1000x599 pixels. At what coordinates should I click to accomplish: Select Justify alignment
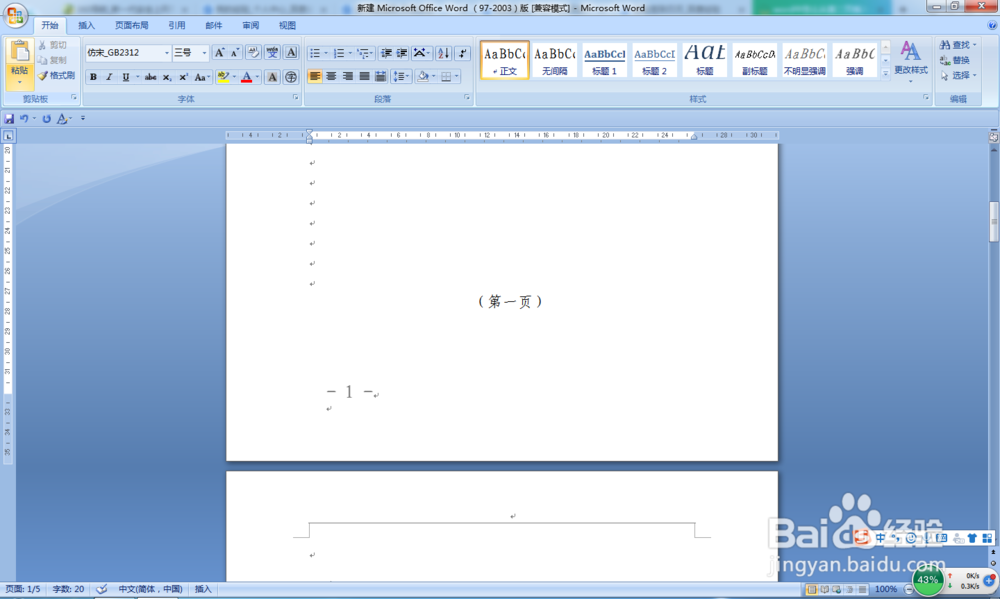[364, 77]
